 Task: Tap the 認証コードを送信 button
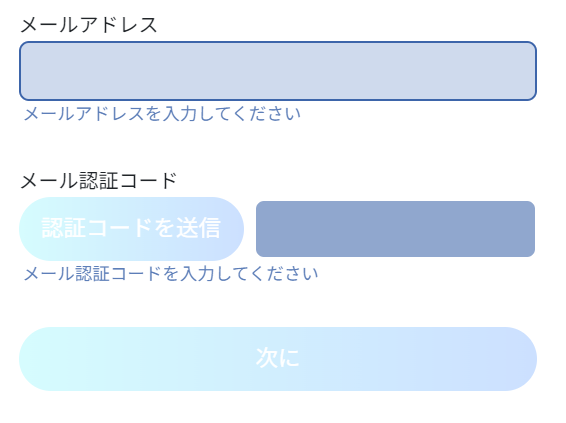tap(131, 229)
